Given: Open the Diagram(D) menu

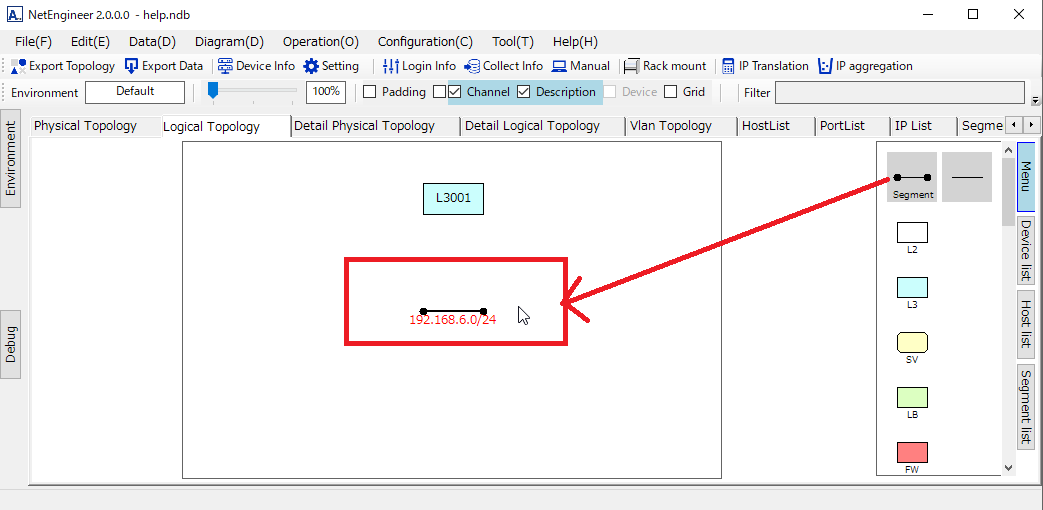Looking at the screenshot, I should (x=229, y=42).
